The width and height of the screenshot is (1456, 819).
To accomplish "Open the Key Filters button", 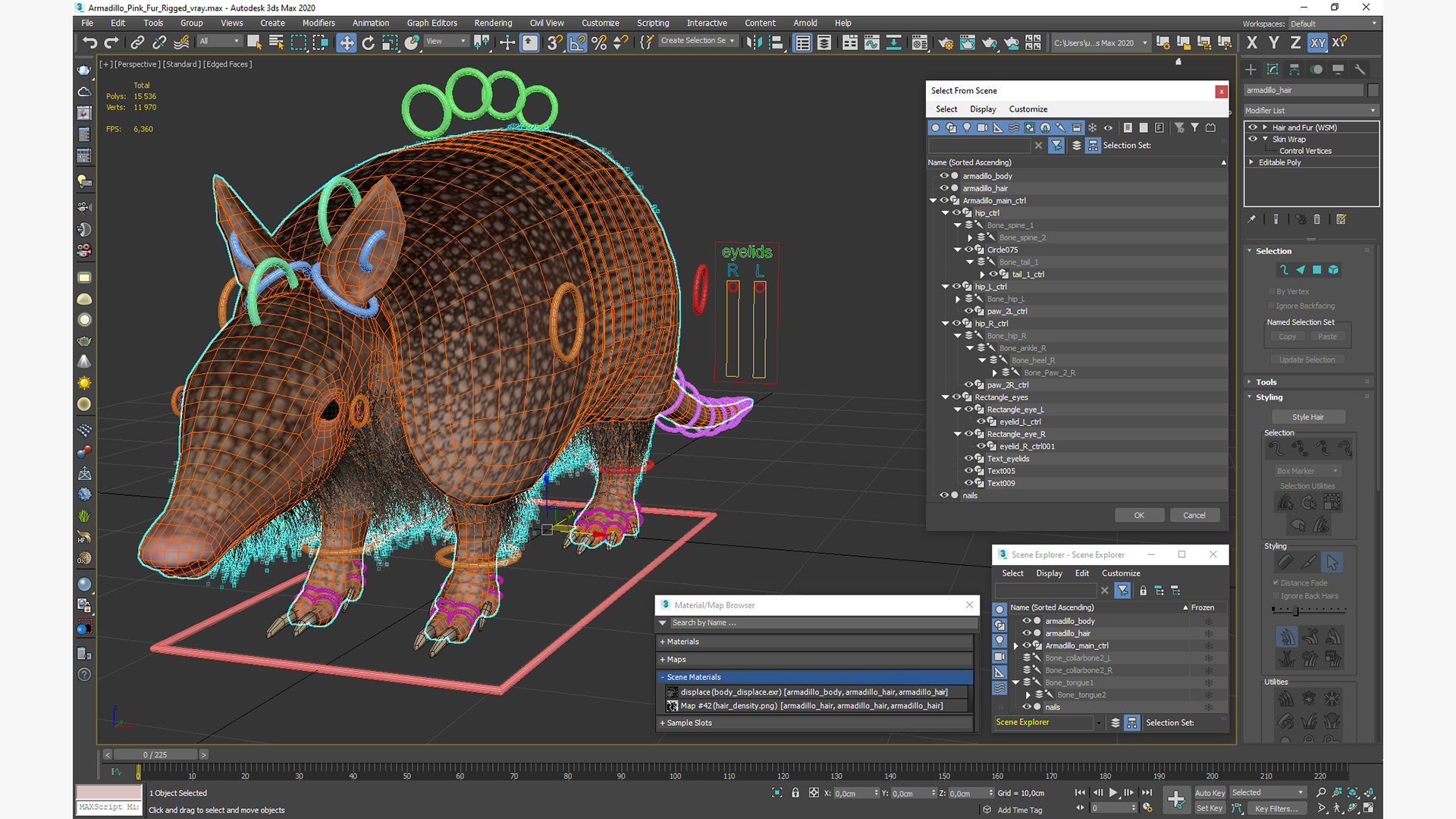I will 1276,808.
